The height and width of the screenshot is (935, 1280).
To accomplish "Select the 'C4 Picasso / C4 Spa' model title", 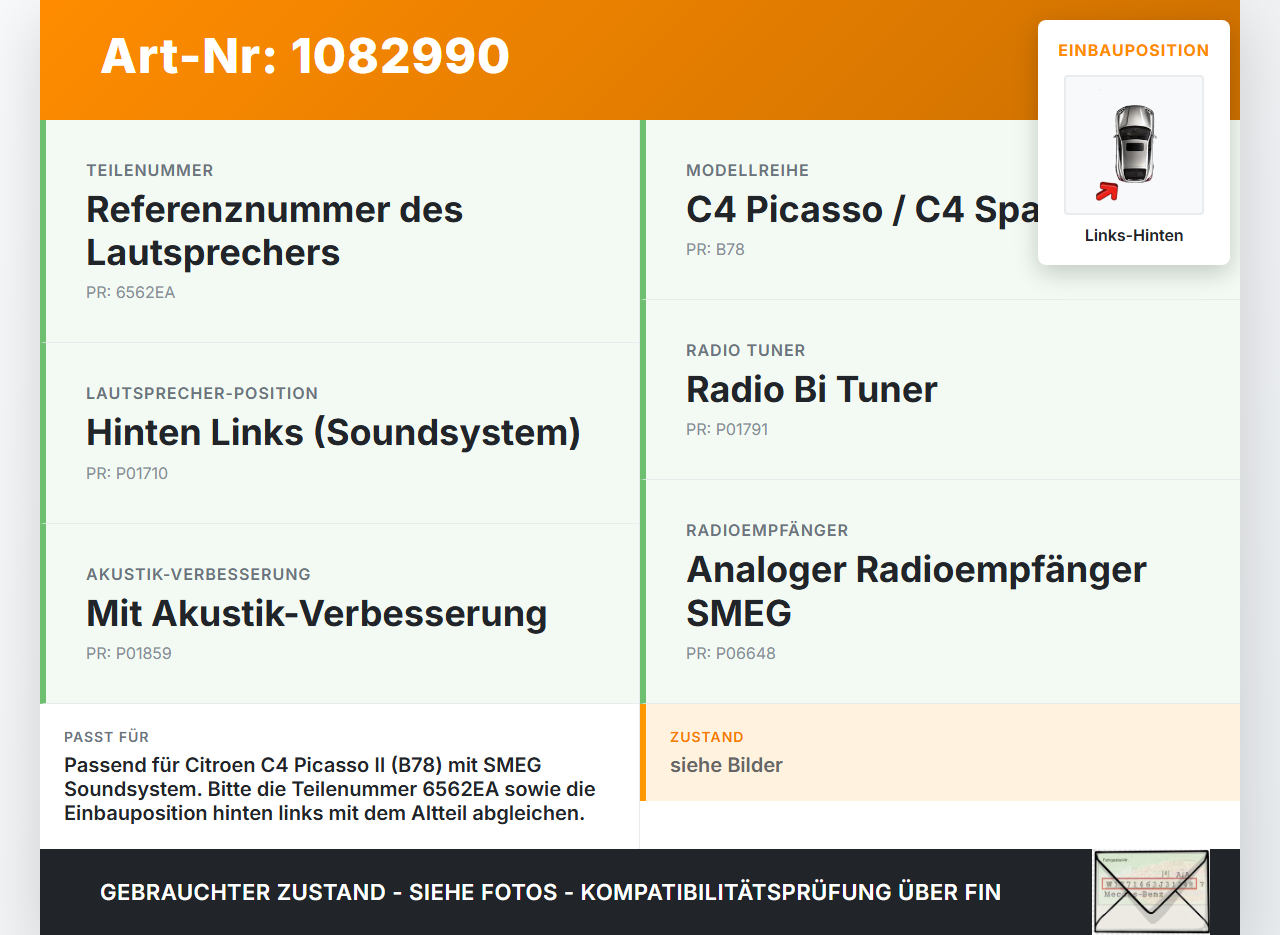I will pyautogui.click(x=862, y=209).
